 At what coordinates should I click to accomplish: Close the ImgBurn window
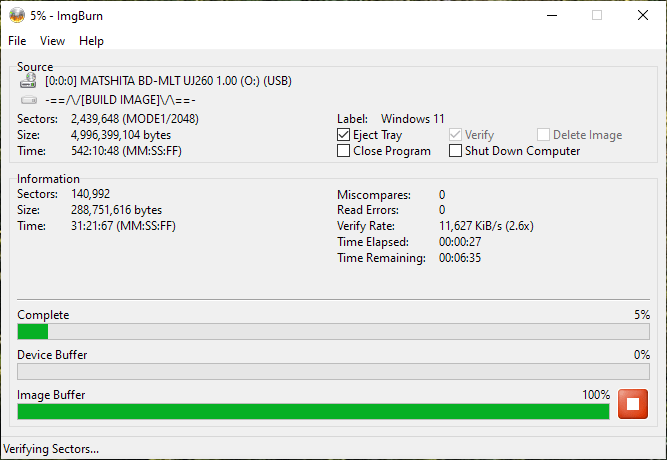[x=643, y=15]
